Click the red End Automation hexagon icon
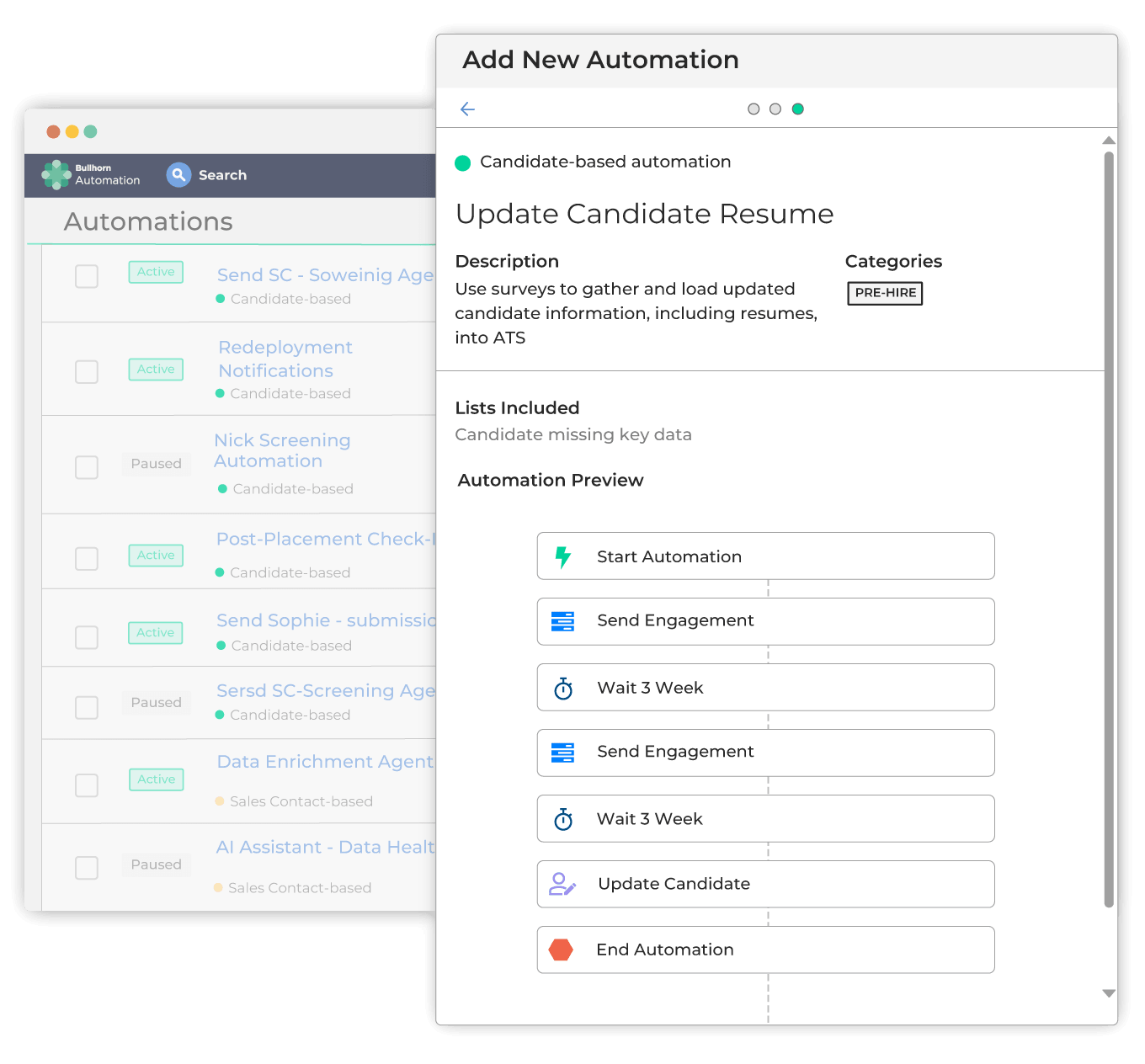Screen dimensions: 1145x1064 (x=561, y=950)
